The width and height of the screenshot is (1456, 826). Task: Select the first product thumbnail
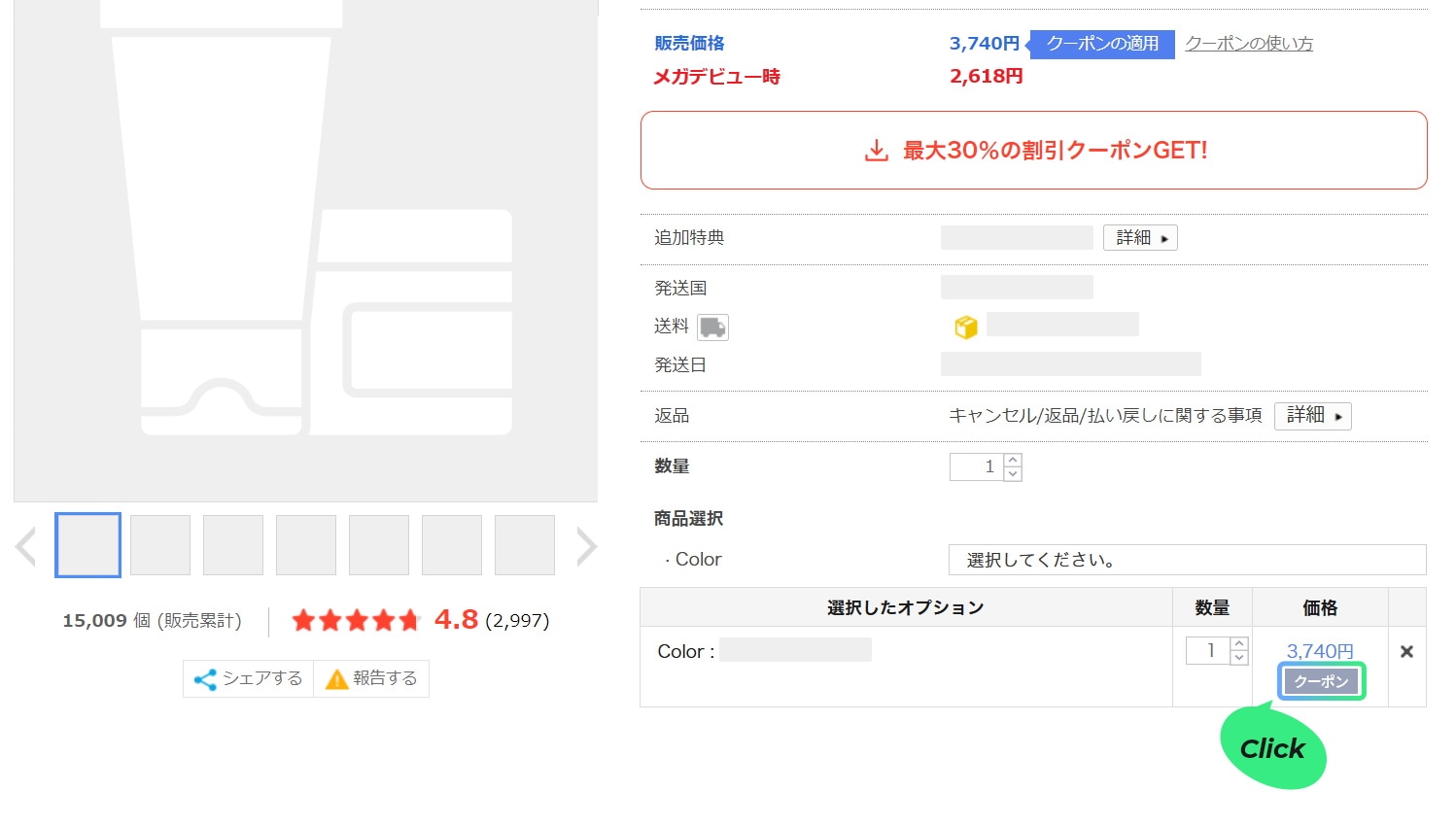pyautogui.click(x=87, y=545)
